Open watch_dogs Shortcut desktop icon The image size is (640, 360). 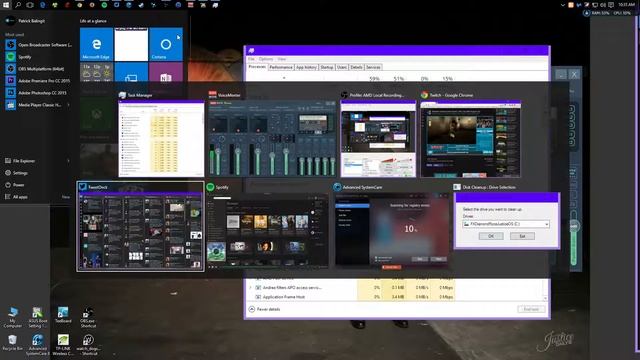(88, 345)
